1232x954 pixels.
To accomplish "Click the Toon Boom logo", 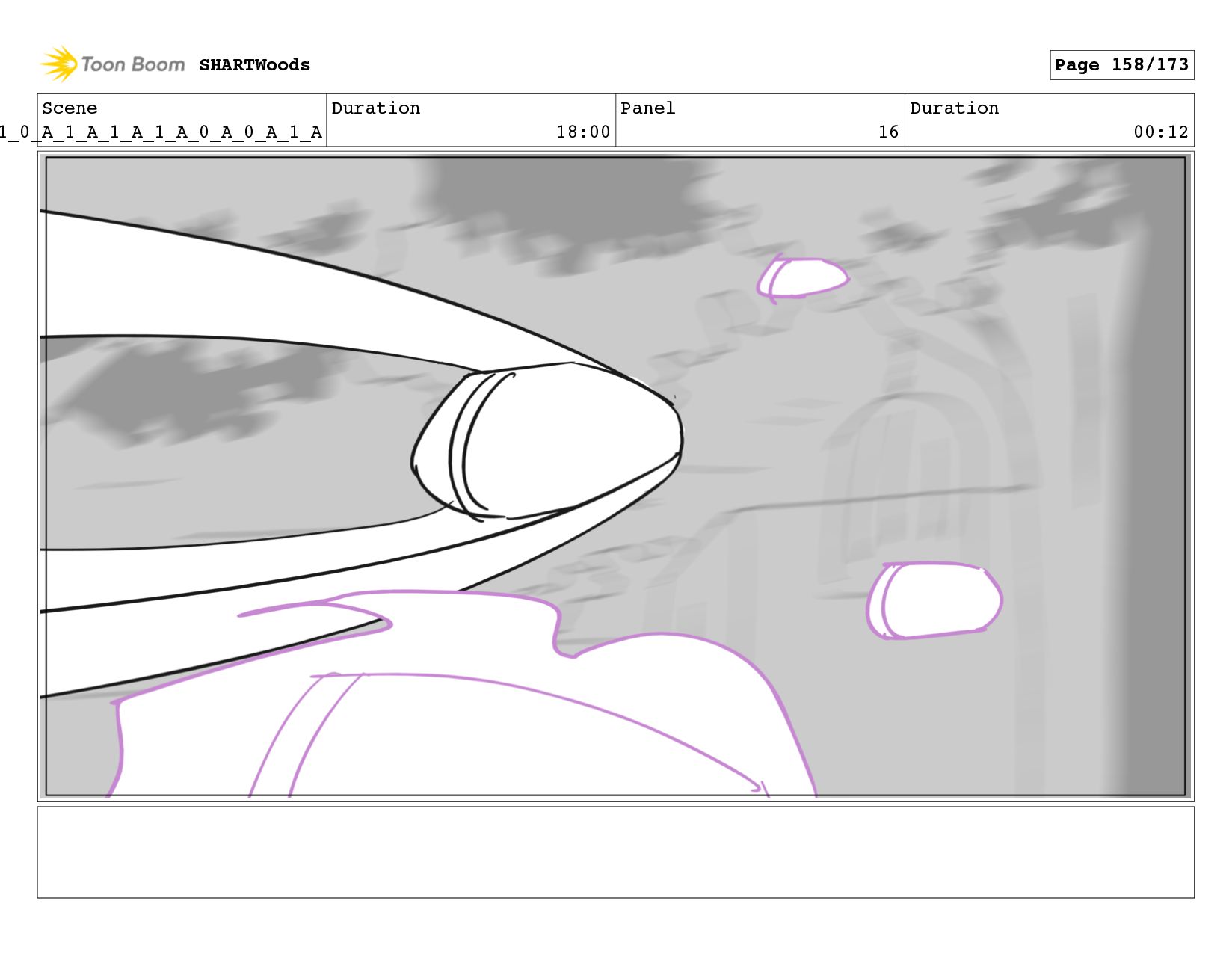I will (x=113, y=64).
